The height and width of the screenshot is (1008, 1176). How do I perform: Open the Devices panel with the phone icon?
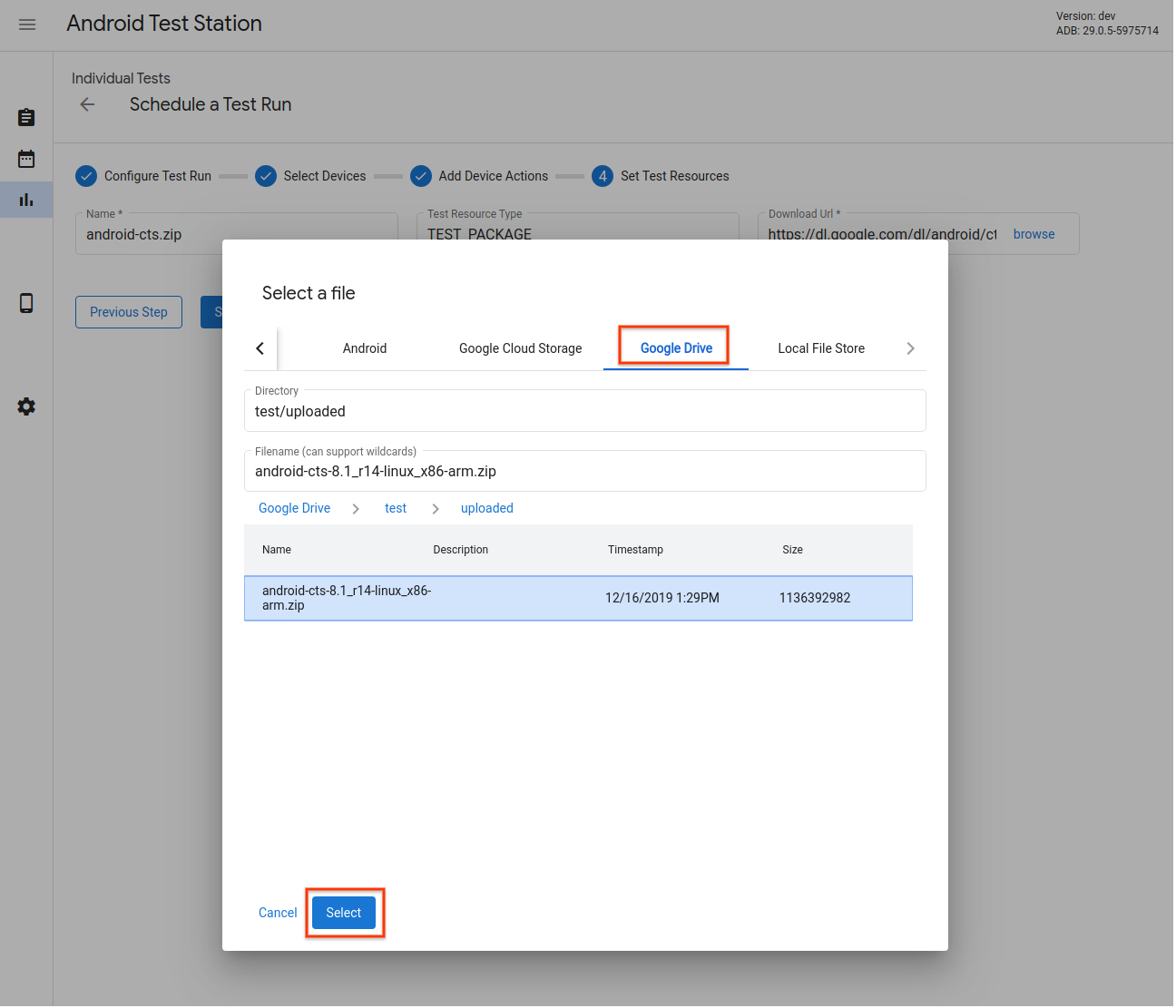click(x=26, y=303)
